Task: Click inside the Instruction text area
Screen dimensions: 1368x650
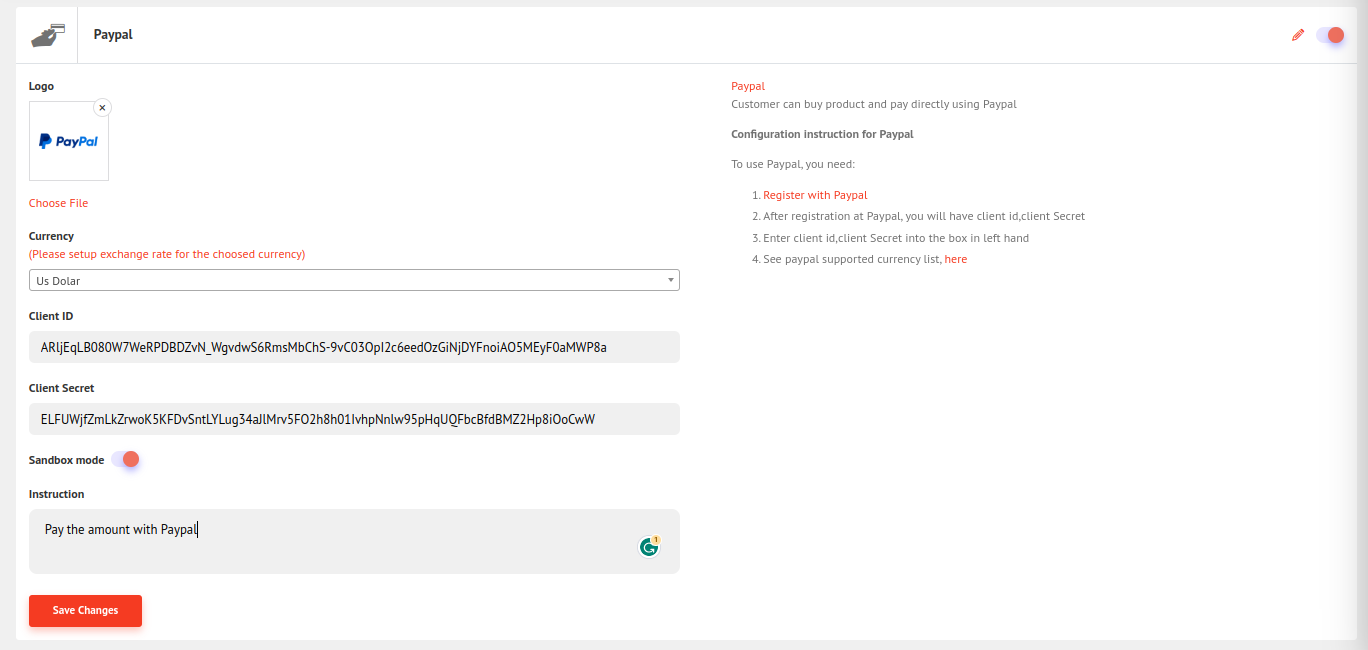Action: click(x=354, y=541)
